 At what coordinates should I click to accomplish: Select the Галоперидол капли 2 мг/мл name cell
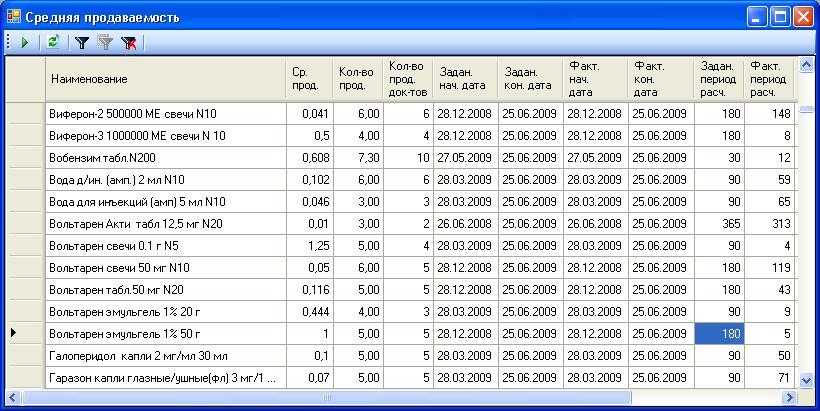[x=165, y=355]
